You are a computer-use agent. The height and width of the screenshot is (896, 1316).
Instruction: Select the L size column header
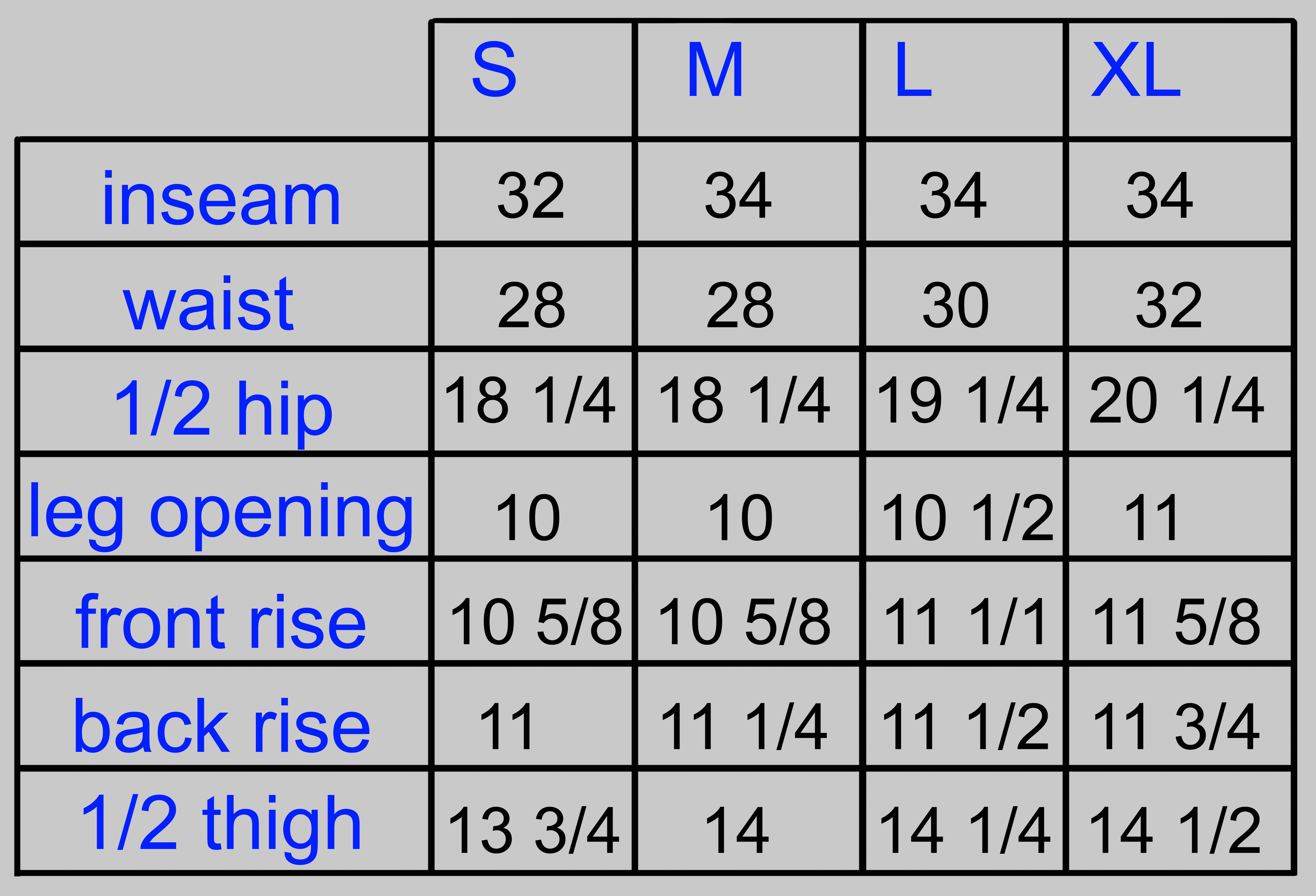pos(913,70)
